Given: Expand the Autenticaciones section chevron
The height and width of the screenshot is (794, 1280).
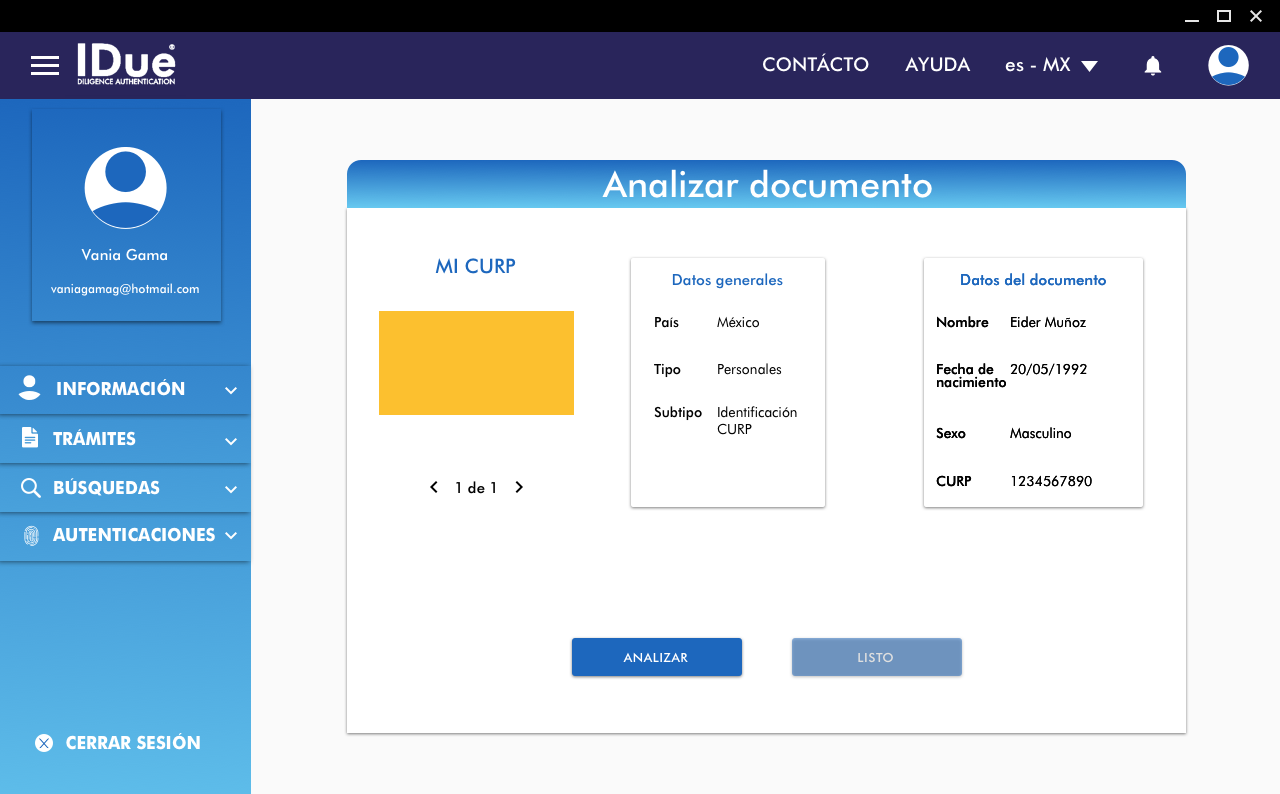Looking at the screenshot, I should point(231,536).
